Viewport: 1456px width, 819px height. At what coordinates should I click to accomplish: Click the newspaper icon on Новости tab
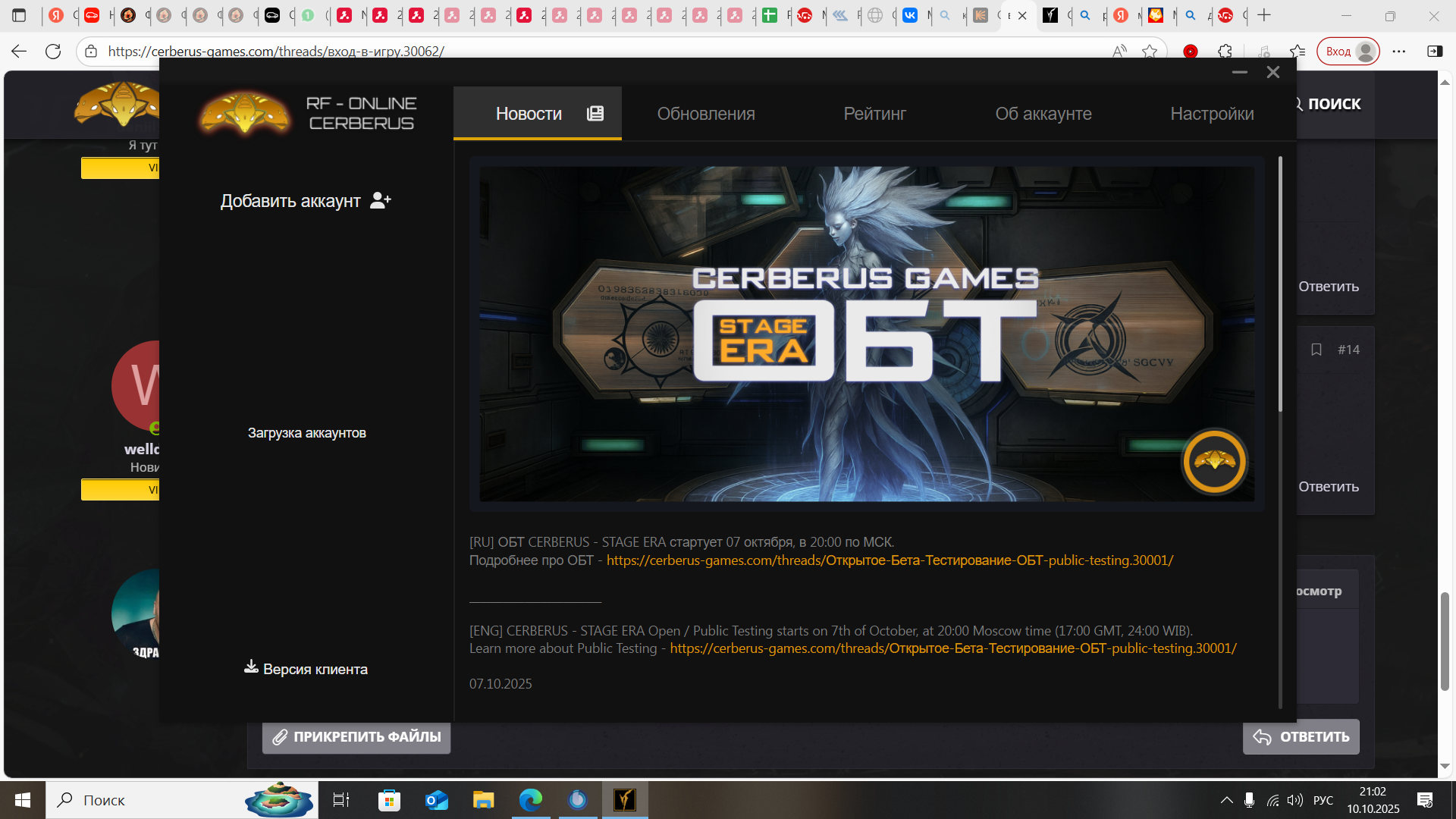(x=595, y=114)
